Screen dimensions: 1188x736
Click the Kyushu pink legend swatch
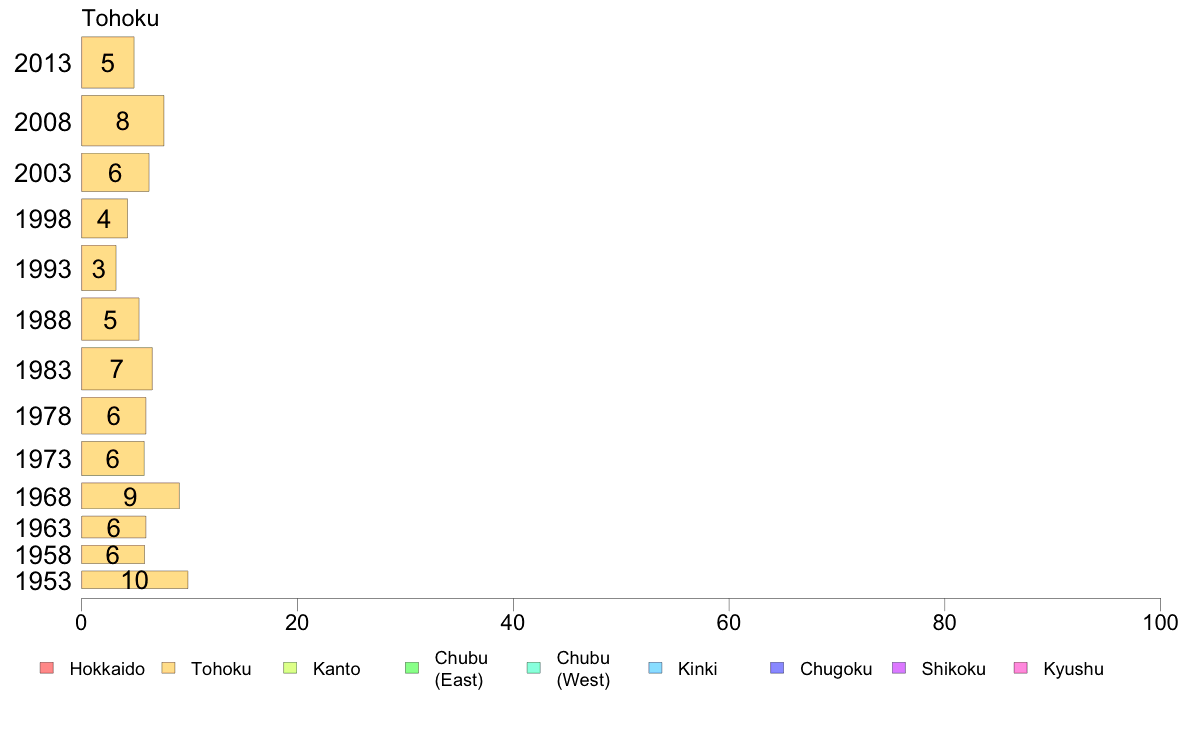[x=1021, y=668]
